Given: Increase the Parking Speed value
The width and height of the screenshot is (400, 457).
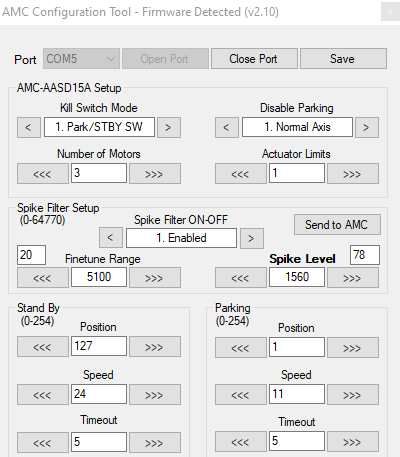Looking at the screenshot, I should tap(353, 394).
